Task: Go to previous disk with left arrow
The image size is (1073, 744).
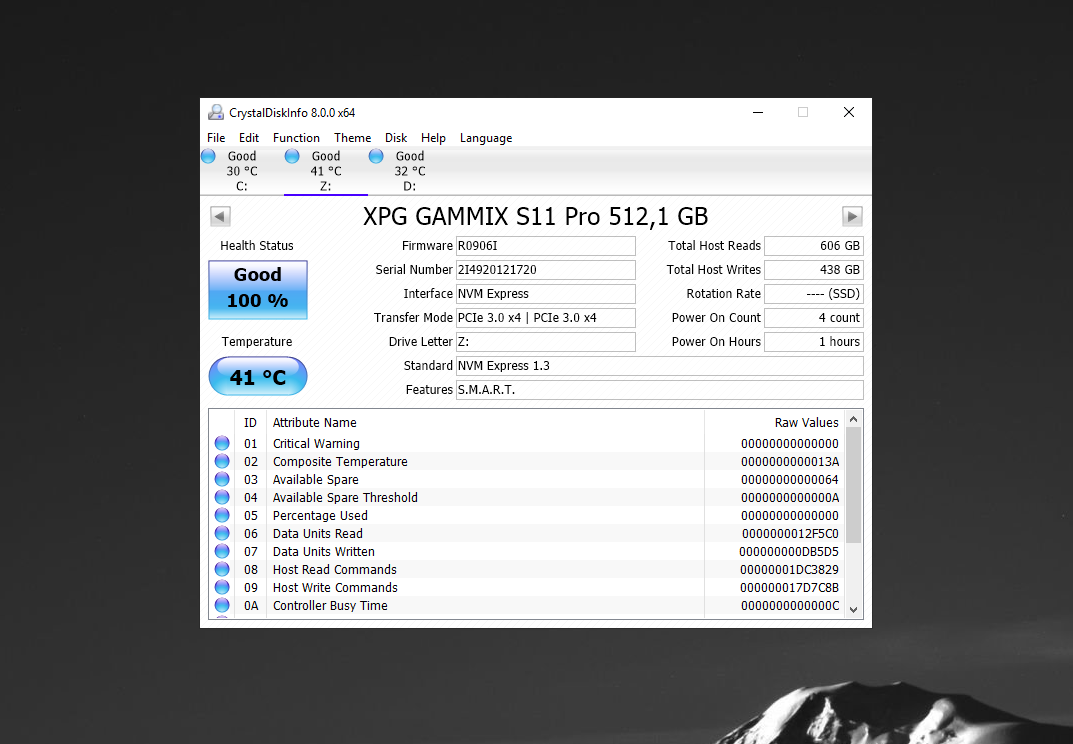Action: coord(220,216)
